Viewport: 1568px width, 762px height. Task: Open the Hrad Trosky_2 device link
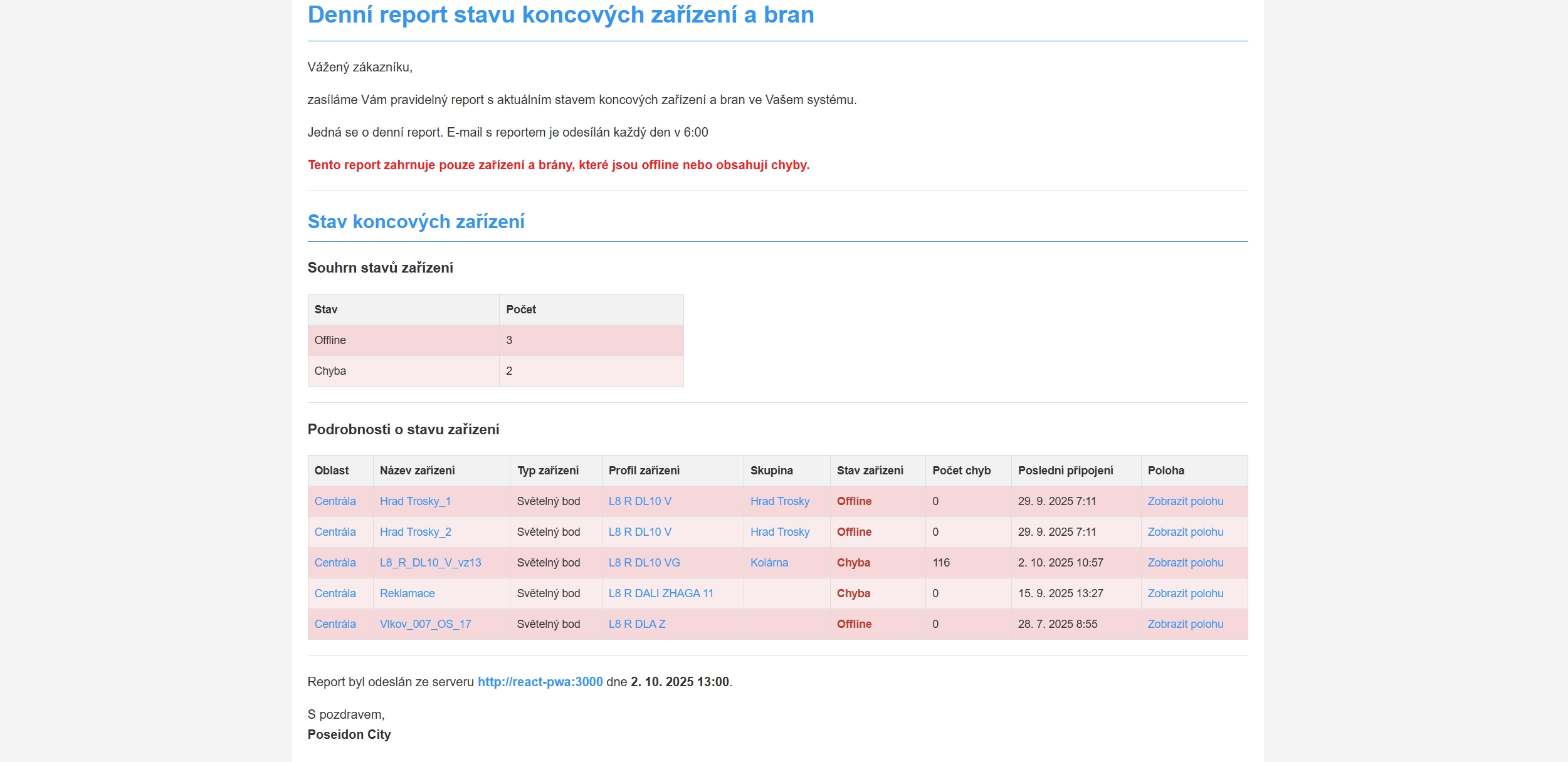[415, 532]
